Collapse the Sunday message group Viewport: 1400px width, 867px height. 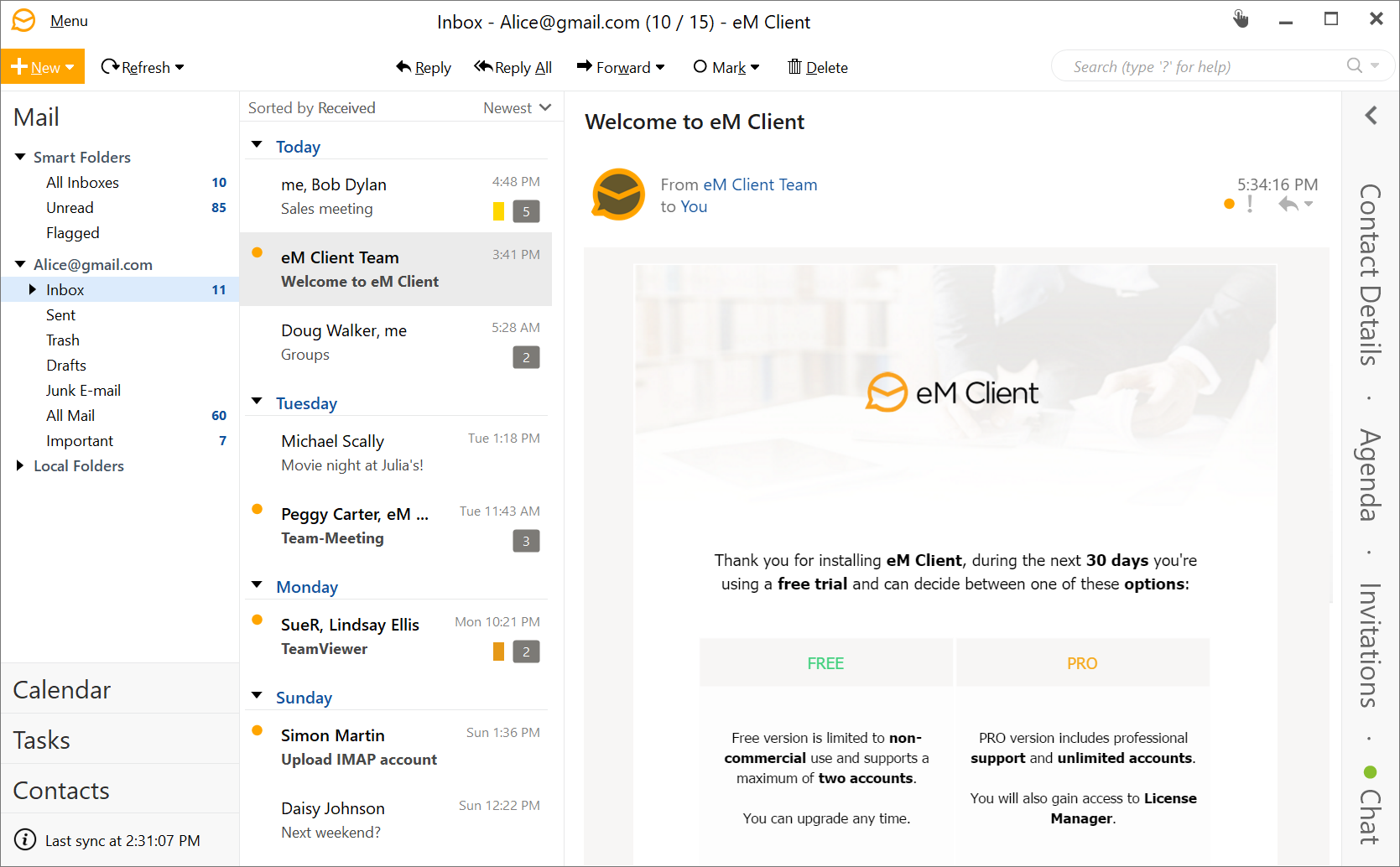point(258,696)
